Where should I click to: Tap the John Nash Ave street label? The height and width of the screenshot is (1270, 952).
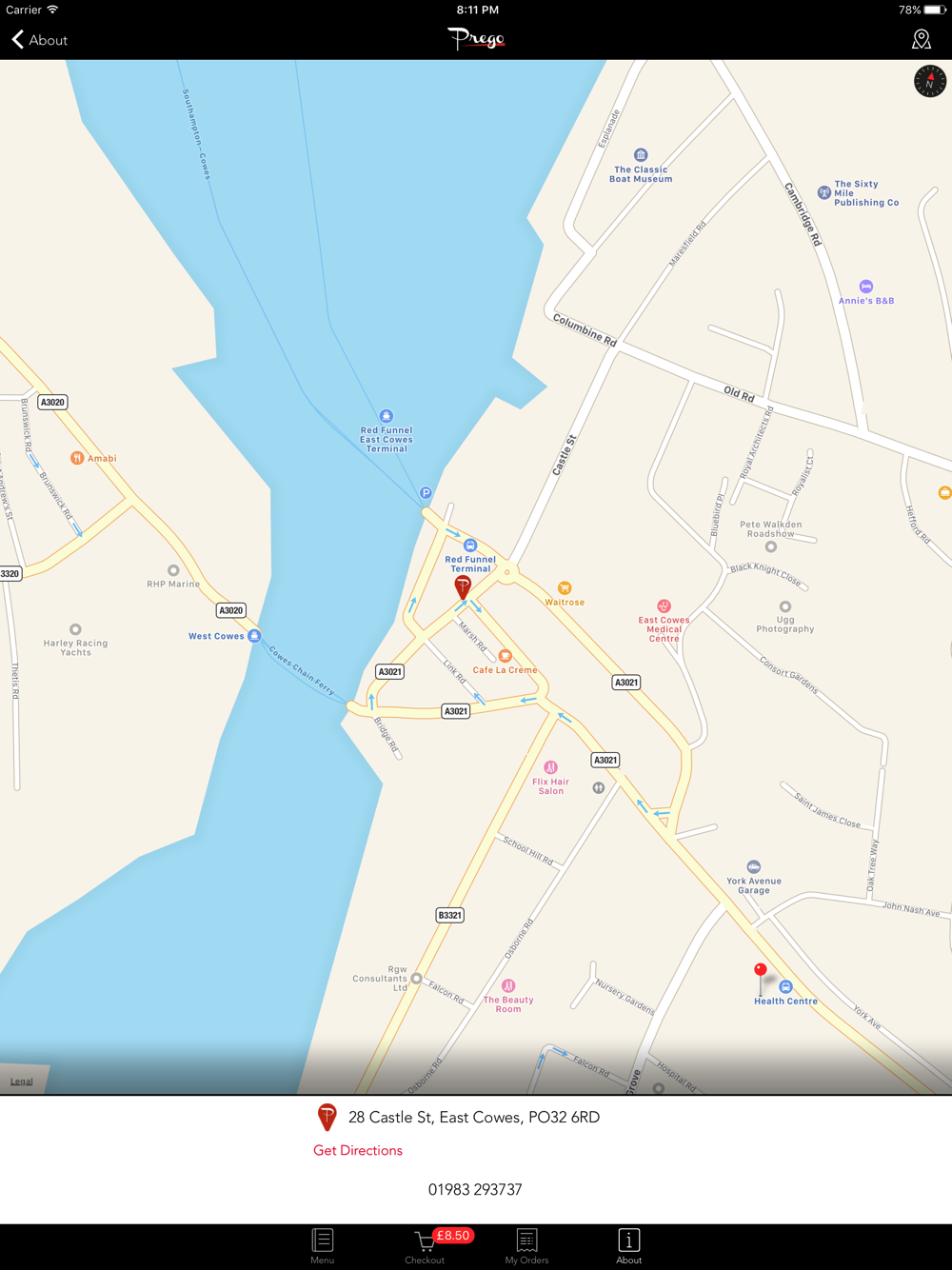(x=911, y=909)
